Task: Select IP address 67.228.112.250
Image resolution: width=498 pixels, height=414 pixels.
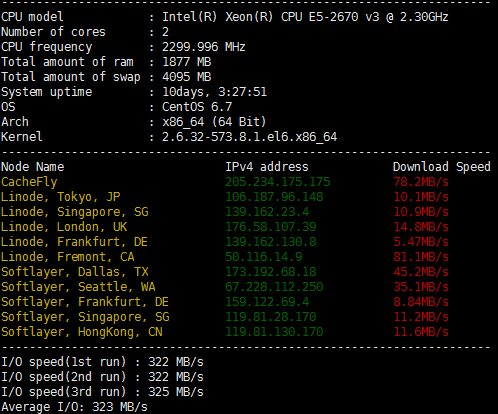Action: (274, 287)
